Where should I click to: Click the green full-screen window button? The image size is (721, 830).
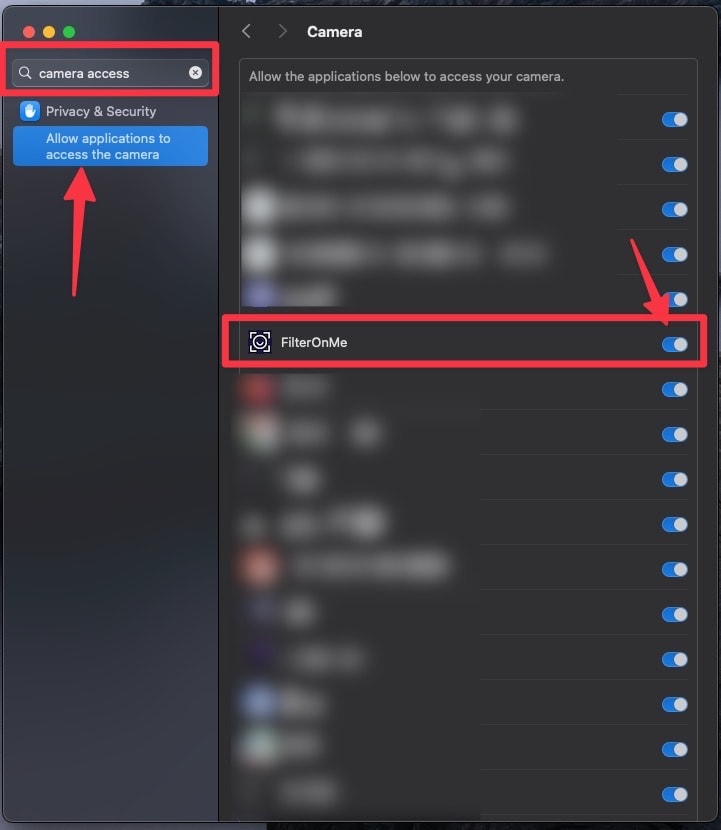69,32
